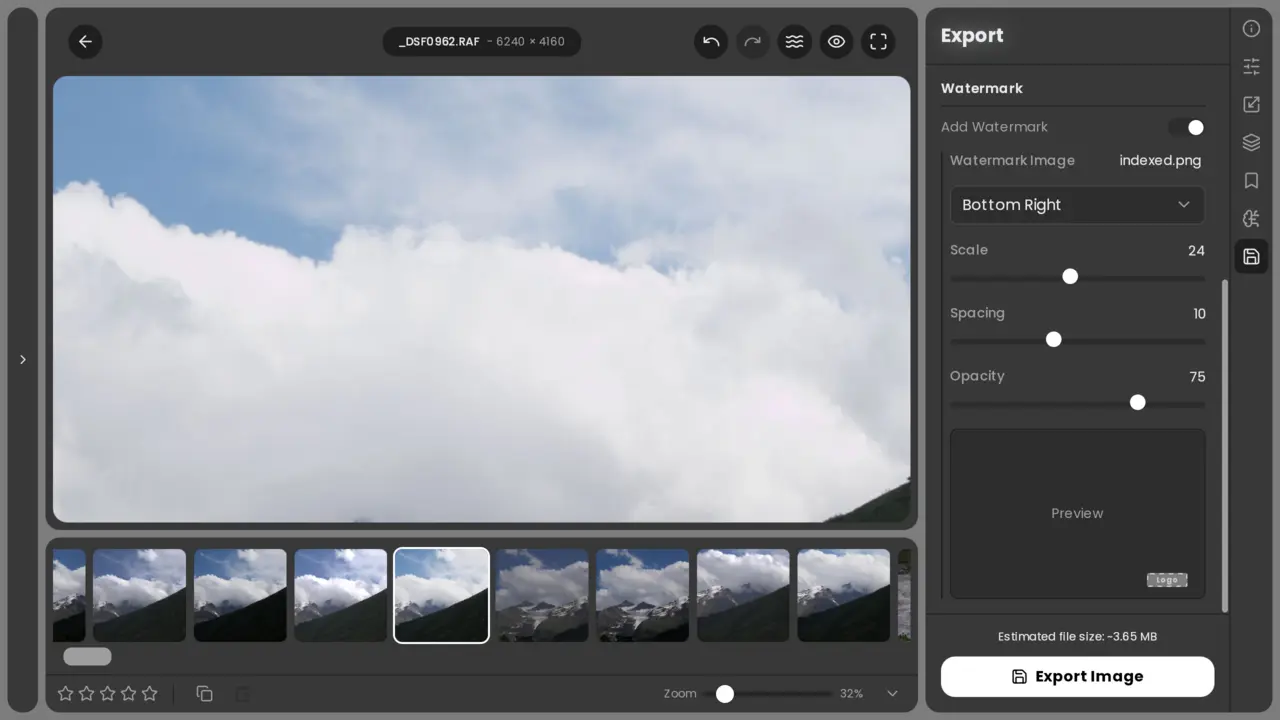Undo the last edit

[x=711, y=42]
